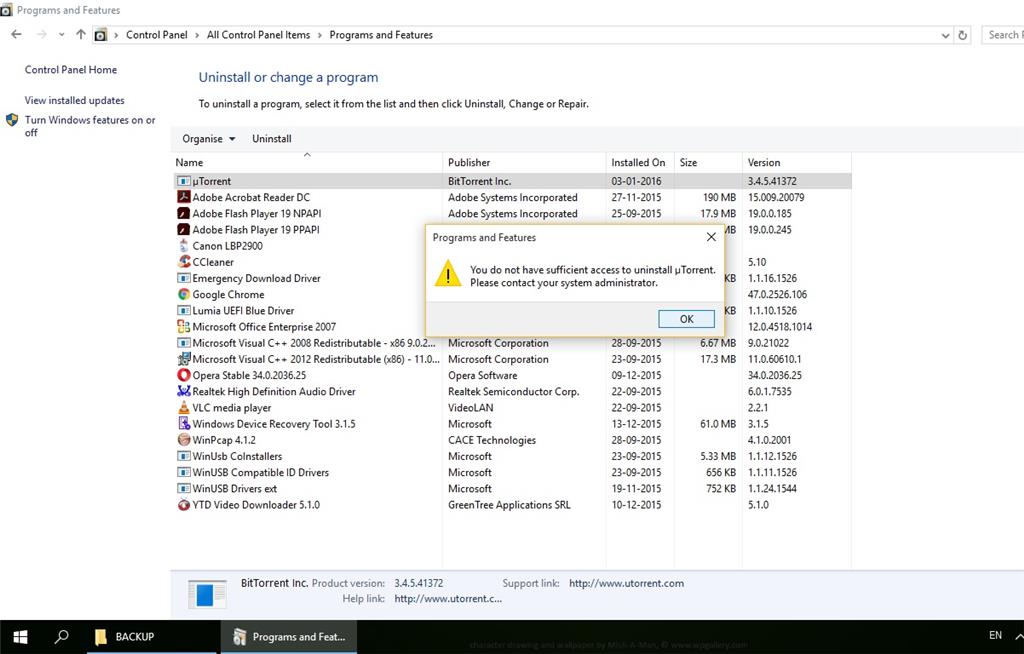Click the YTD Video Downloader icon
The width and height of the screenshot is (1024, 654).
184,504
